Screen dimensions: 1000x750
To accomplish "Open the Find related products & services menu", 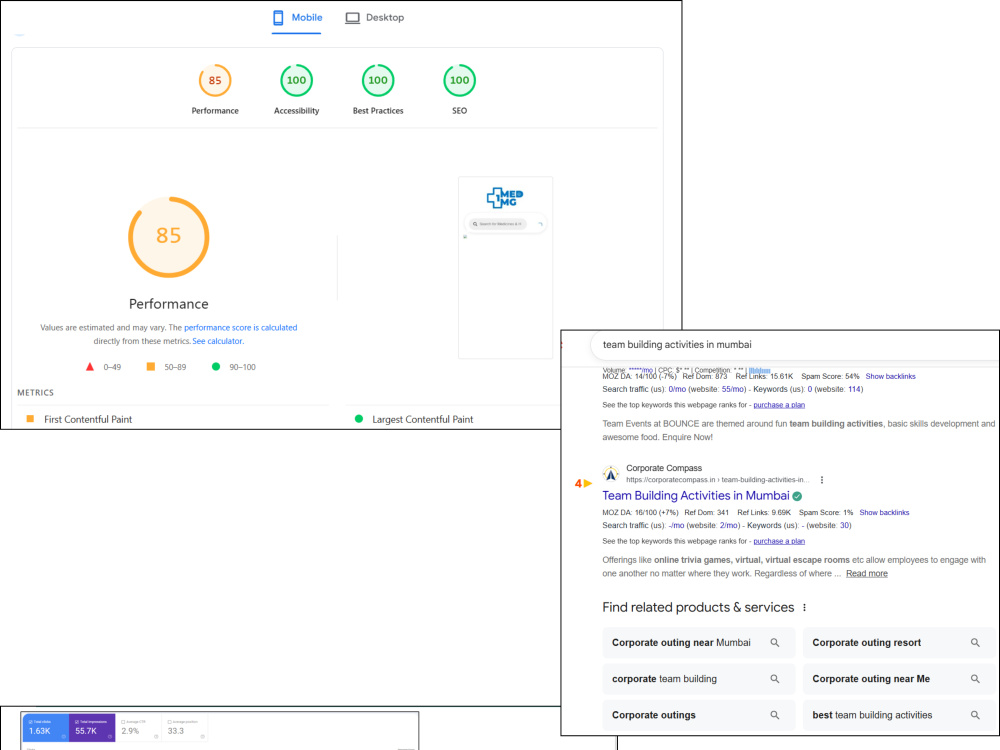I will click(804, 608).
